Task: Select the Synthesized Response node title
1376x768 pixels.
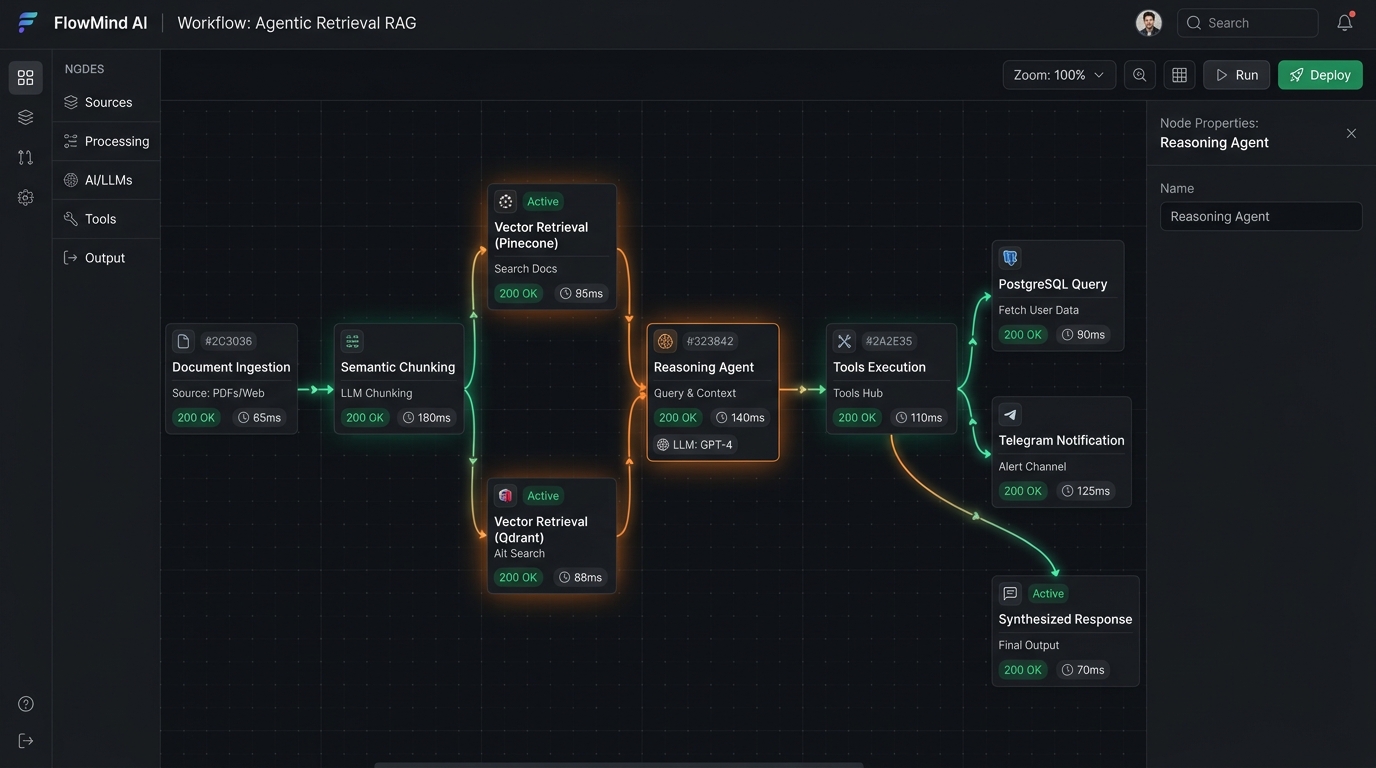Action: pos(1065,619)
